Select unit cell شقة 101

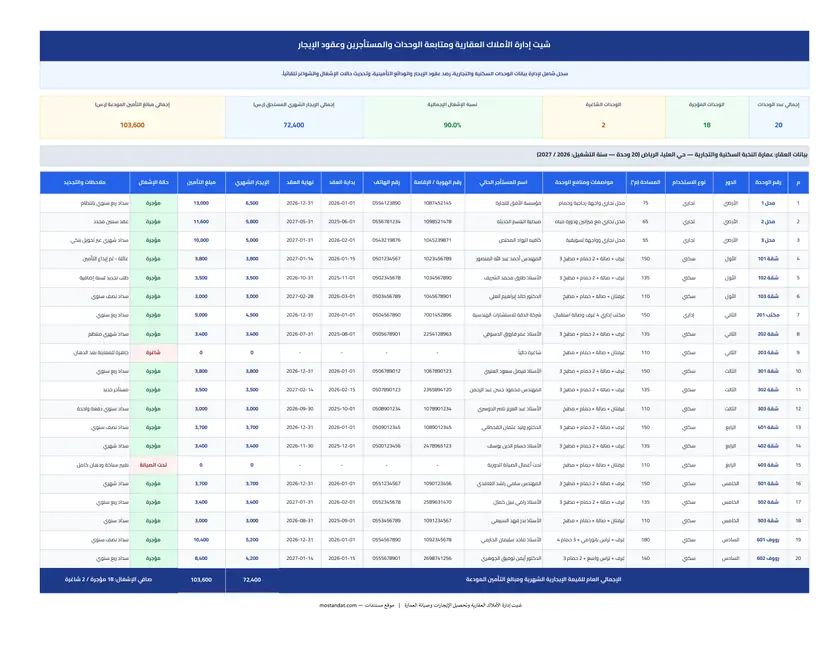pos(768,259)
